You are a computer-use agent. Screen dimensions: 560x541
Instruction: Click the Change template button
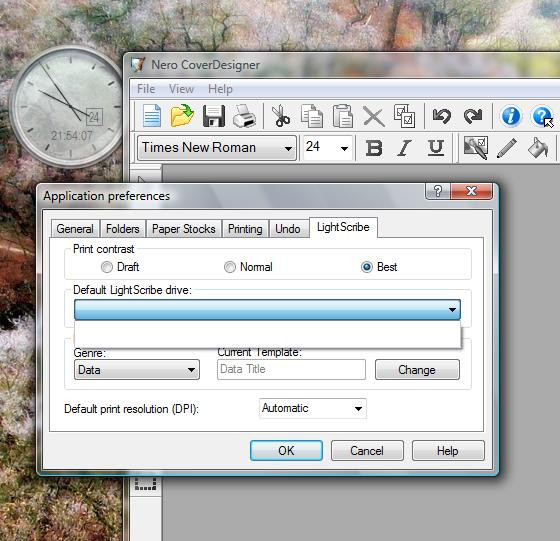point(417,370)
